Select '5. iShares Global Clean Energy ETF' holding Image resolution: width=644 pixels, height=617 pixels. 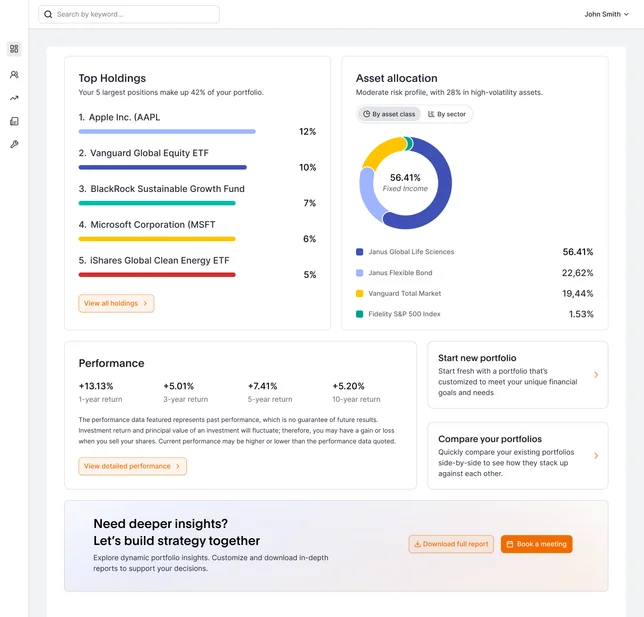point(154,260)
